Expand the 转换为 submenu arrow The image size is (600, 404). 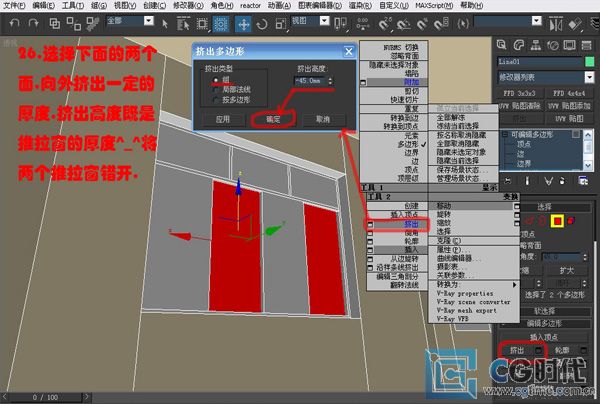(x=515, y=285)
